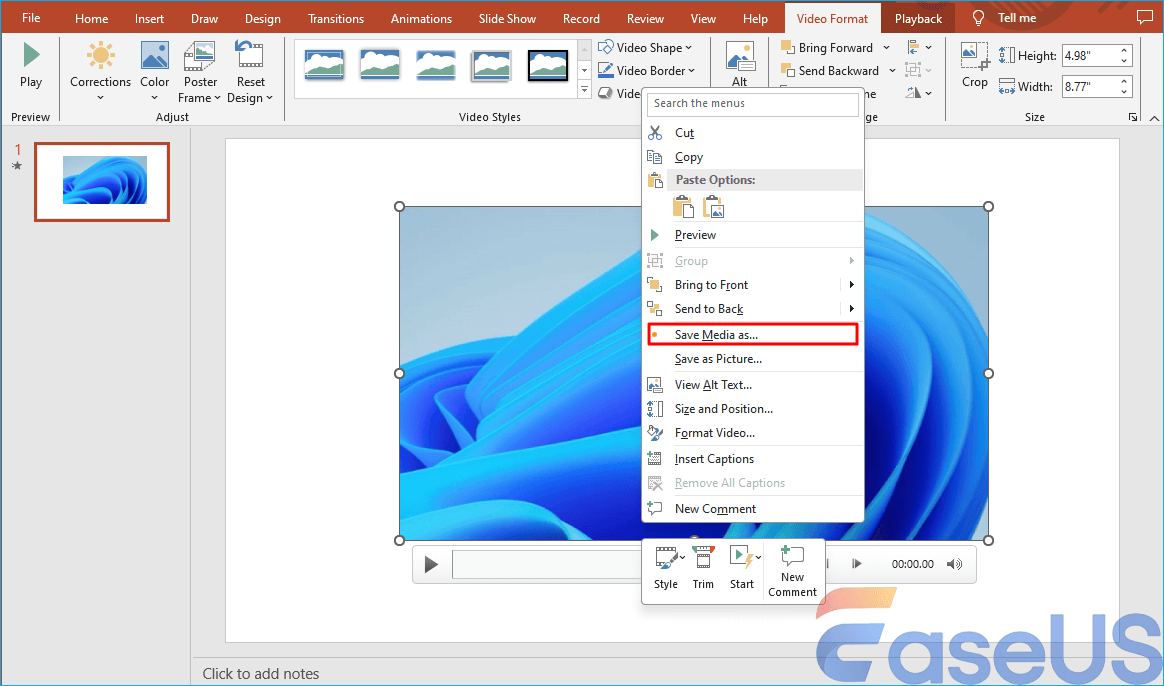Go to the Transitions tab

coord(336,19)
